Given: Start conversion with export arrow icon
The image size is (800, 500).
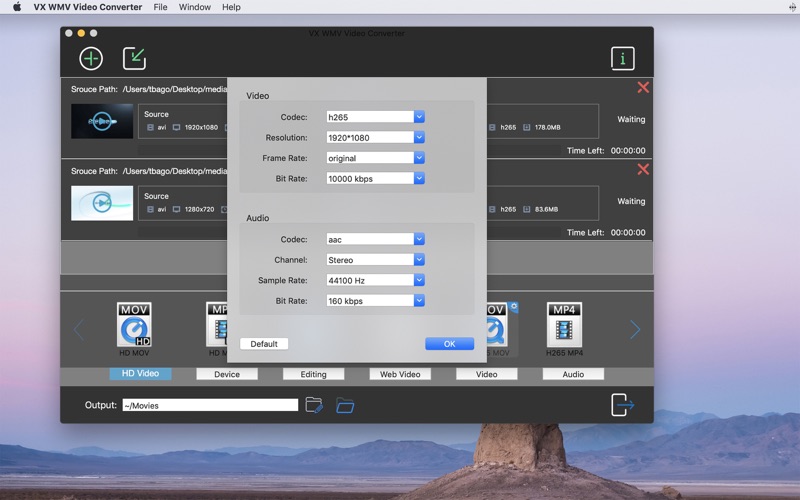Looking at the screenshot, I should point(622,405).
